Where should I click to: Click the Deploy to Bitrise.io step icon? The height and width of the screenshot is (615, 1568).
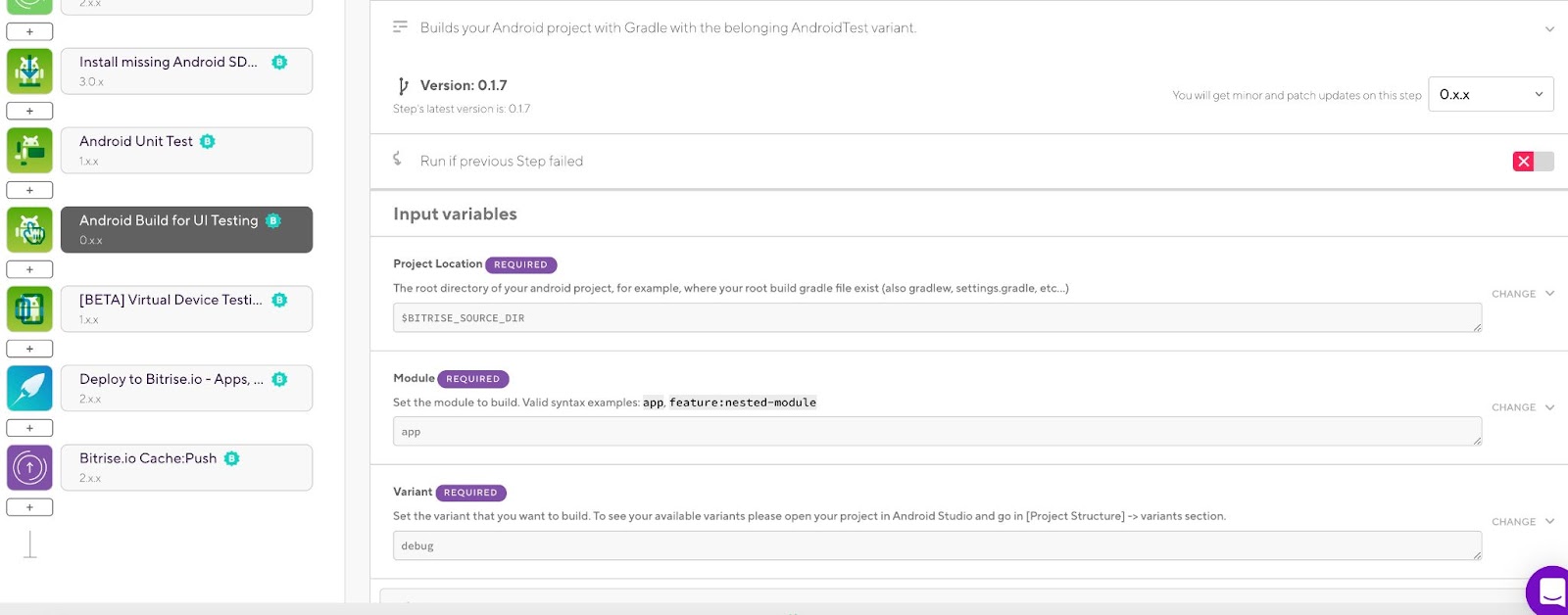(x=29, y=388)
